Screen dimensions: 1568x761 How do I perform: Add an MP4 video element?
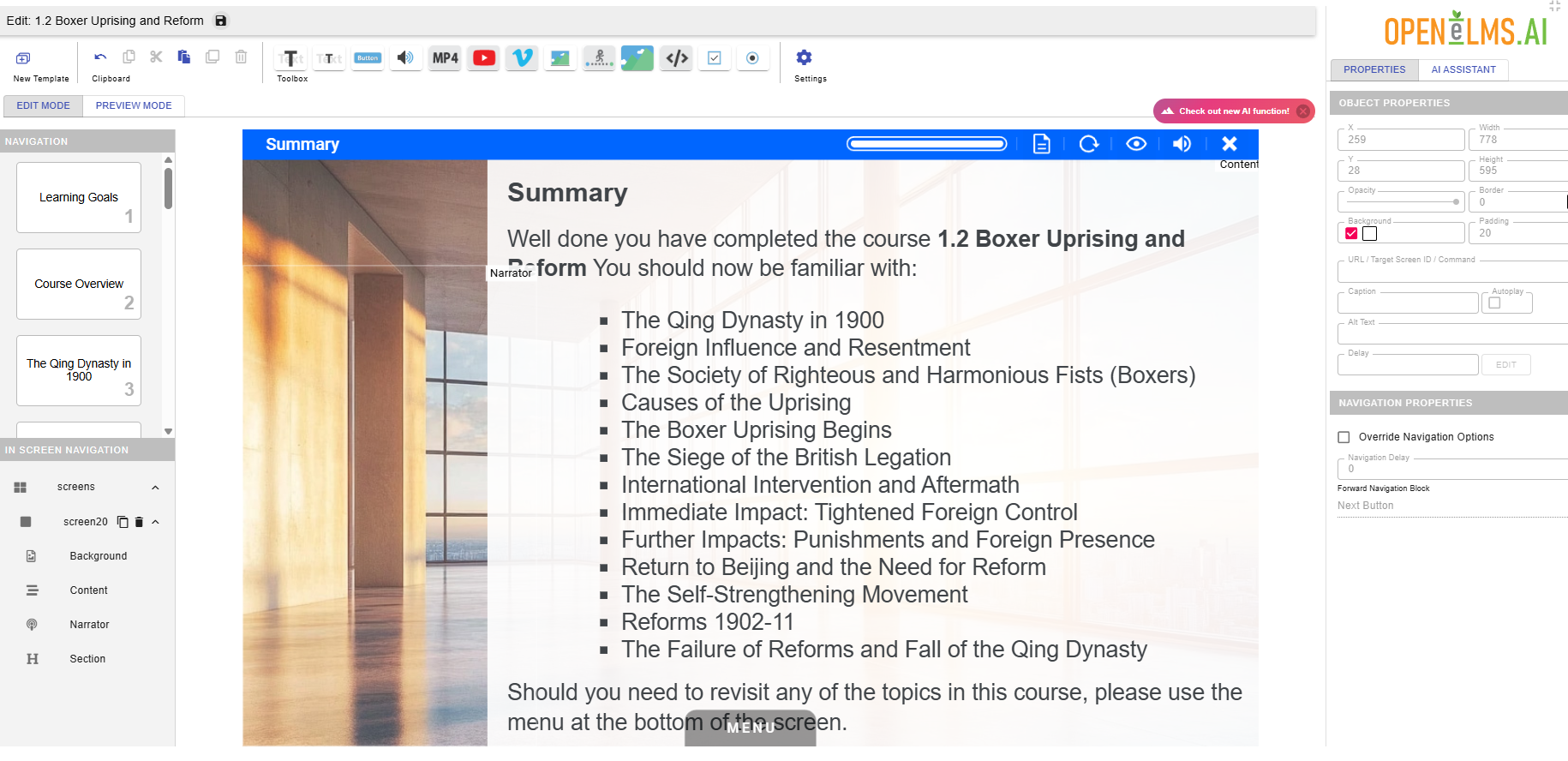coord(445,57)
